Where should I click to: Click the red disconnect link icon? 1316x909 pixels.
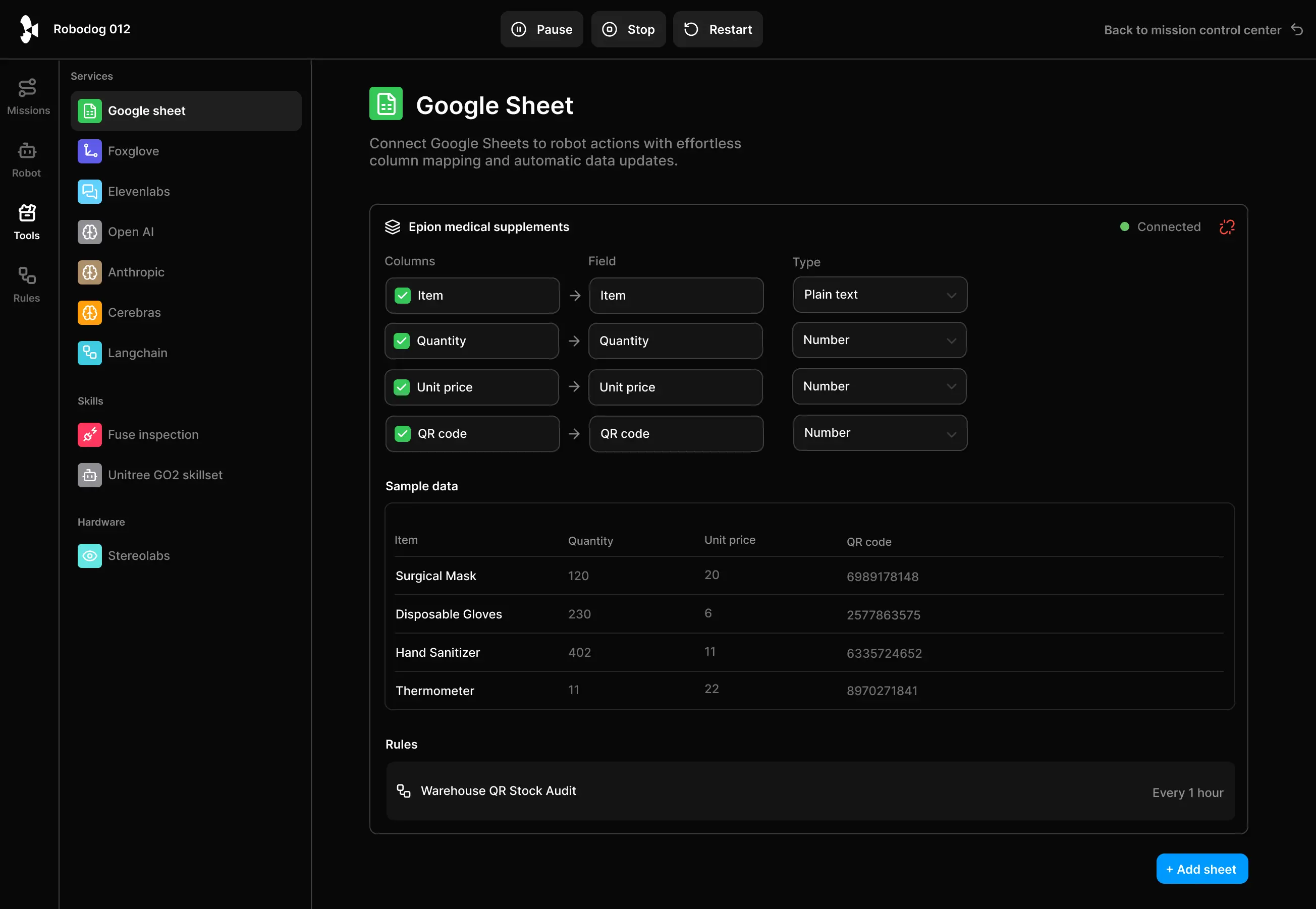point(1227,226)
